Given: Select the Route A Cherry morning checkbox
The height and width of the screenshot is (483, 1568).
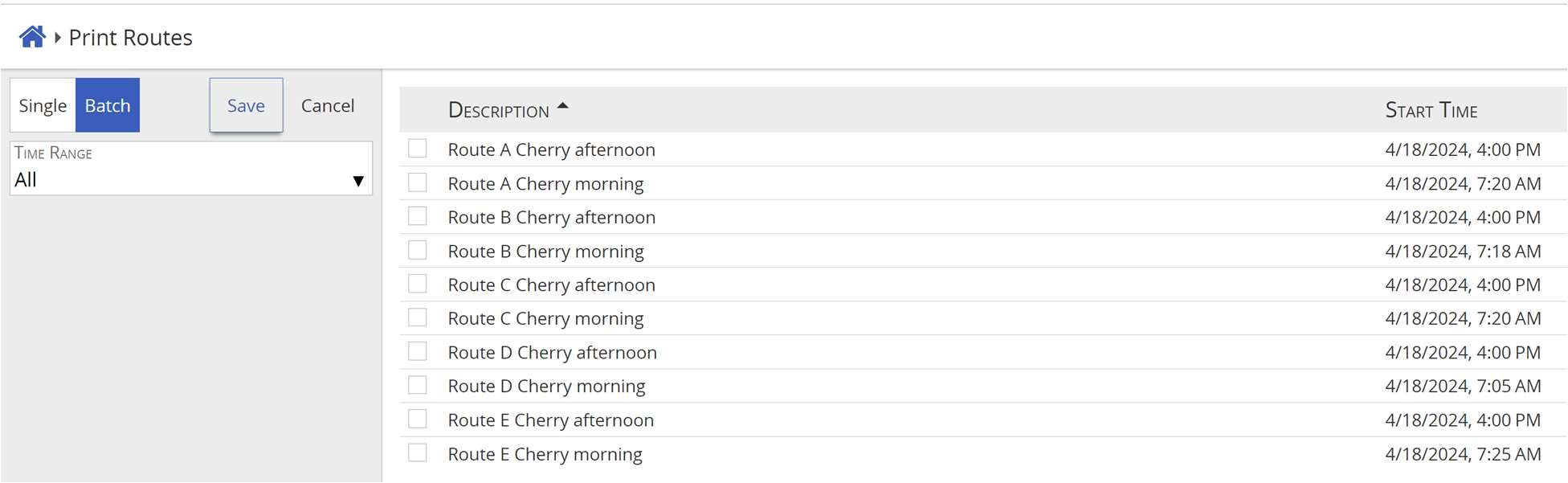Looking at the screenshot, I should [418, 183].
